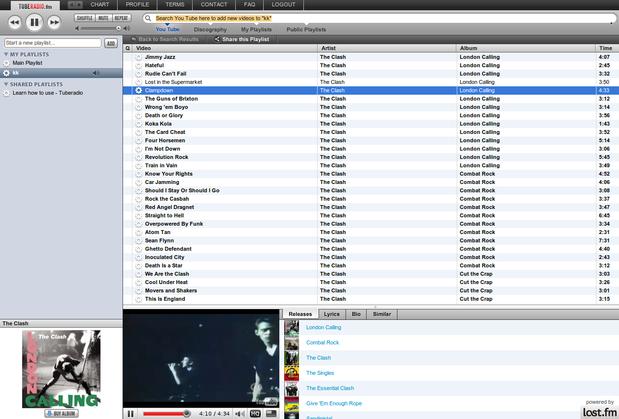Click the loud speaker icon at the slider end
The height and width of the screenshot is (419, 619).
point(126,28)
